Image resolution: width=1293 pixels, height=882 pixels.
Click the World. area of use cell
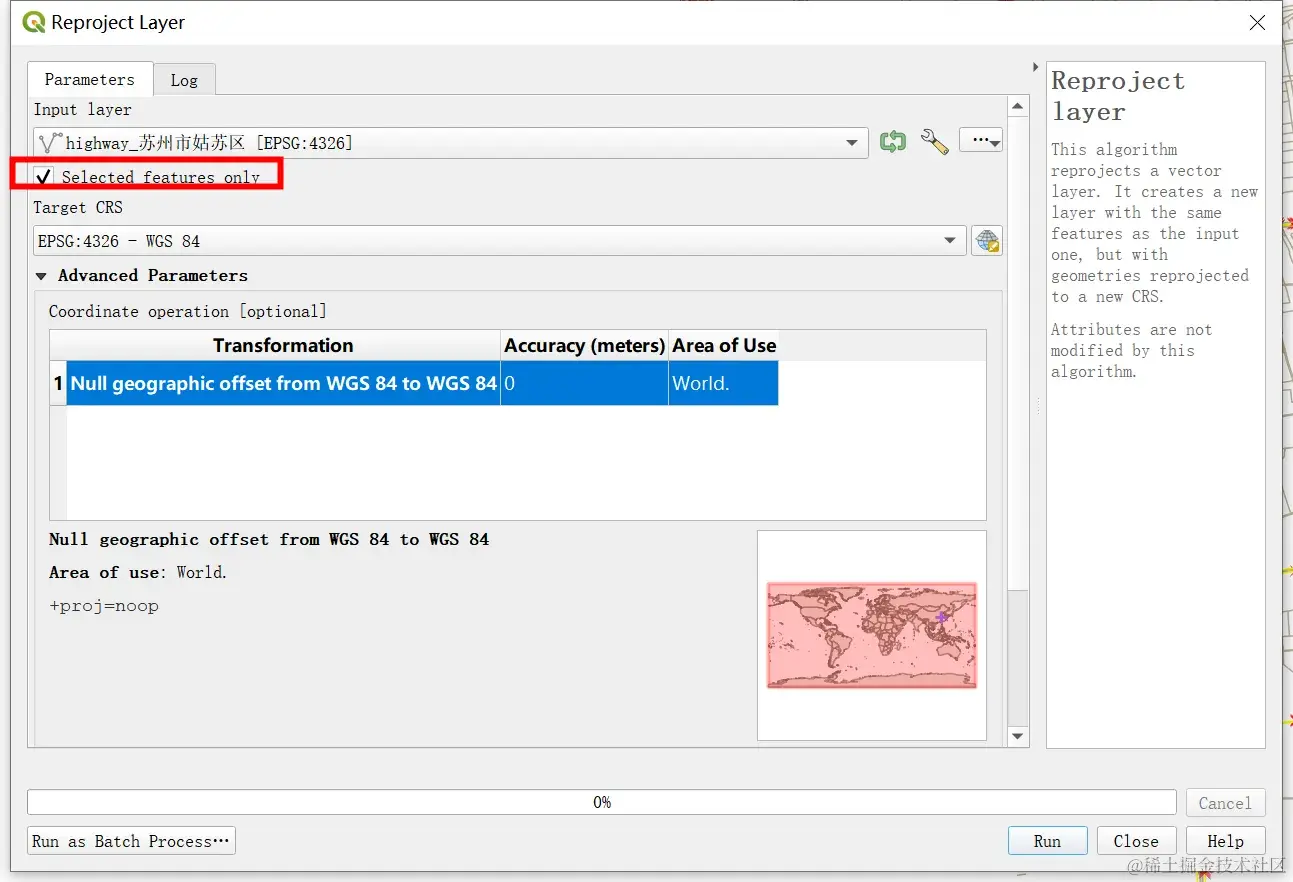coord(724,383)
